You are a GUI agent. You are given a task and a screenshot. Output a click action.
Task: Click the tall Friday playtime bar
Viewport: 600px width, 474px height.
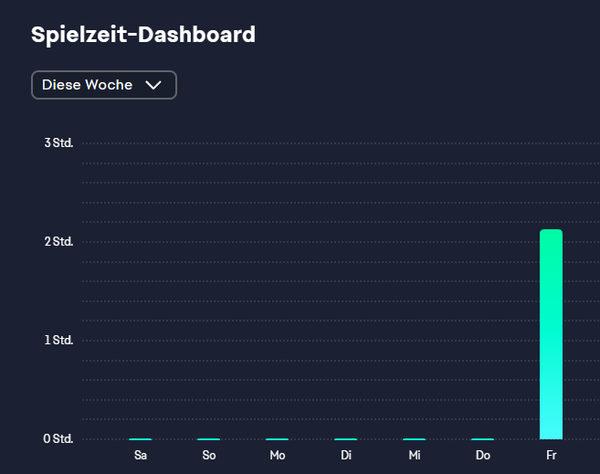(551, 334)
